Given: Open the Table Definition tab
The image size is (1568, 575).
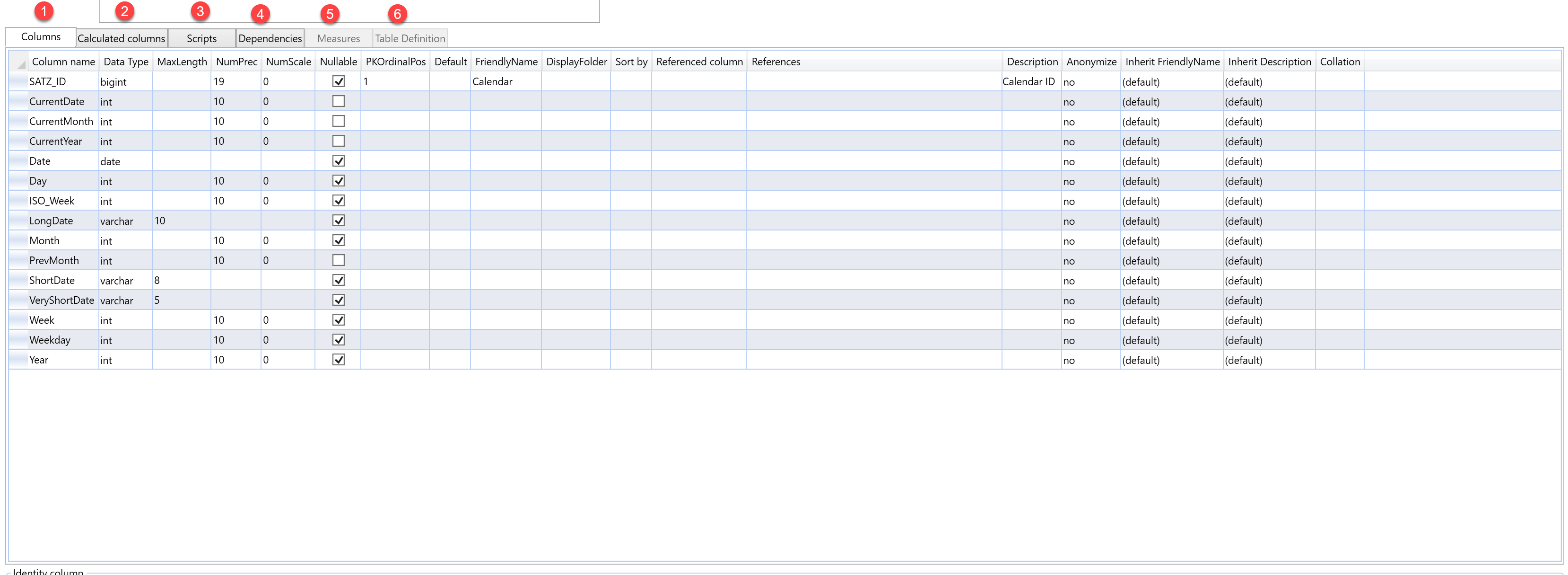Looking at the screenshot, I should coord(409,38).
